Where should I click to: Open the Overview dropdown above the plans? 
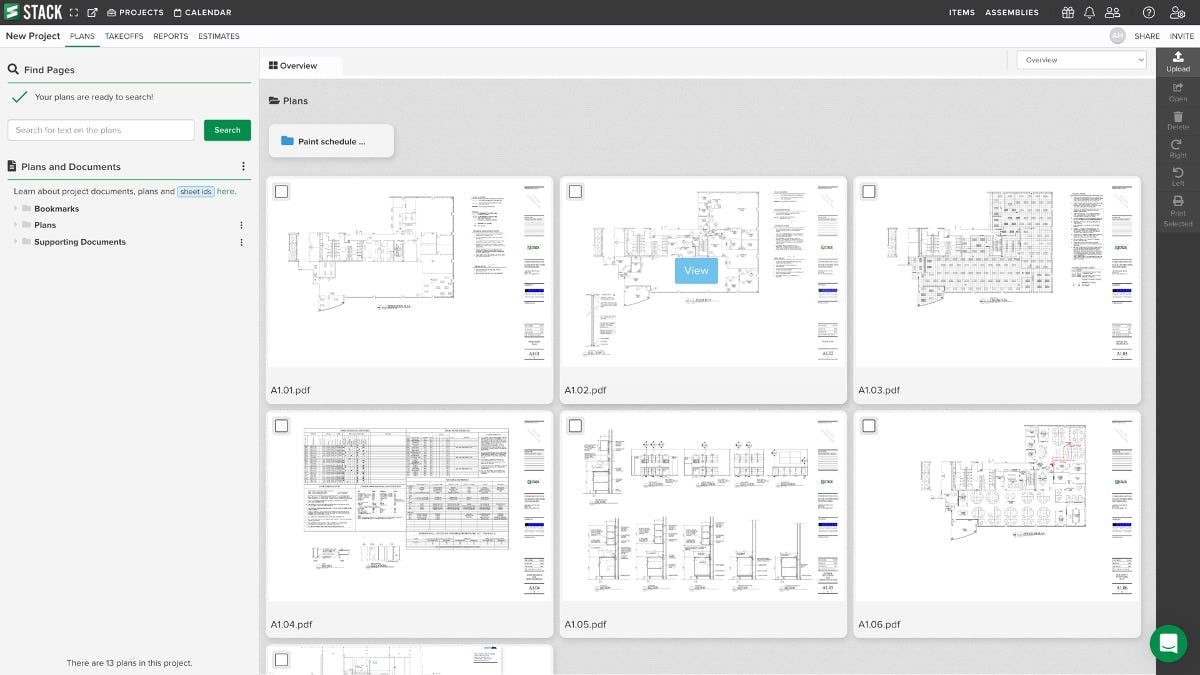pyautogui.click(x=1081, y=59)
